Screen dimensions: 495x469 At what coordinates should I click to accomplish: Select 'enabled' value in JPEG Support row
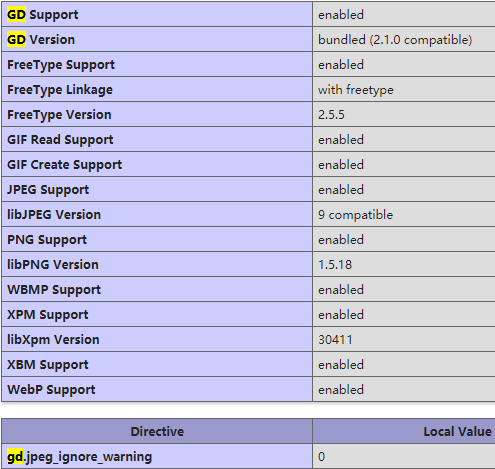click(x=341, y=190)
